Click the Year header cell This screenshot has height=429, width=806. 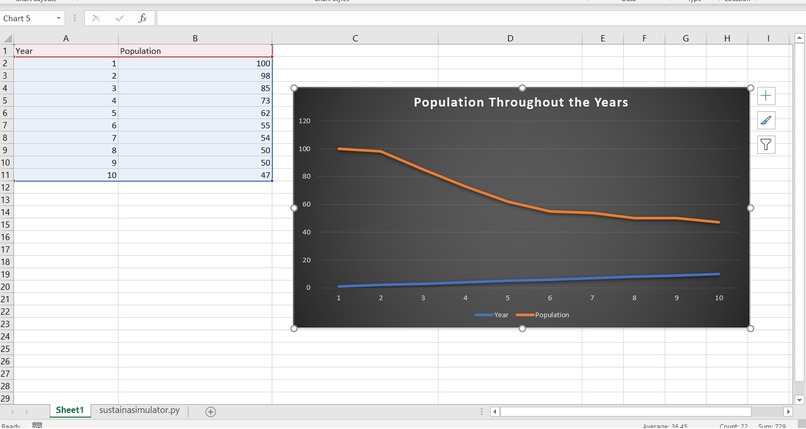pos(66,51)
